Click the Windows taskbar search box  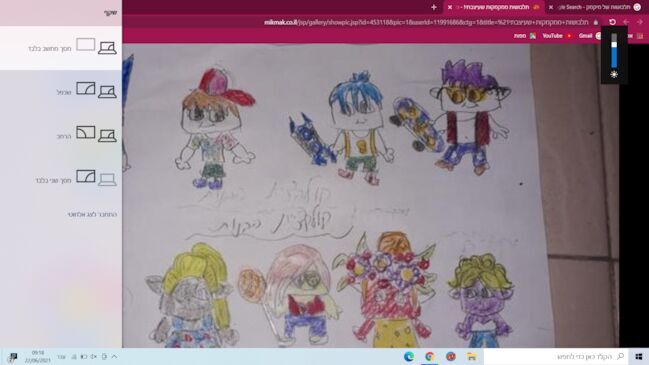pyautogui.click(x=556, y=356)
